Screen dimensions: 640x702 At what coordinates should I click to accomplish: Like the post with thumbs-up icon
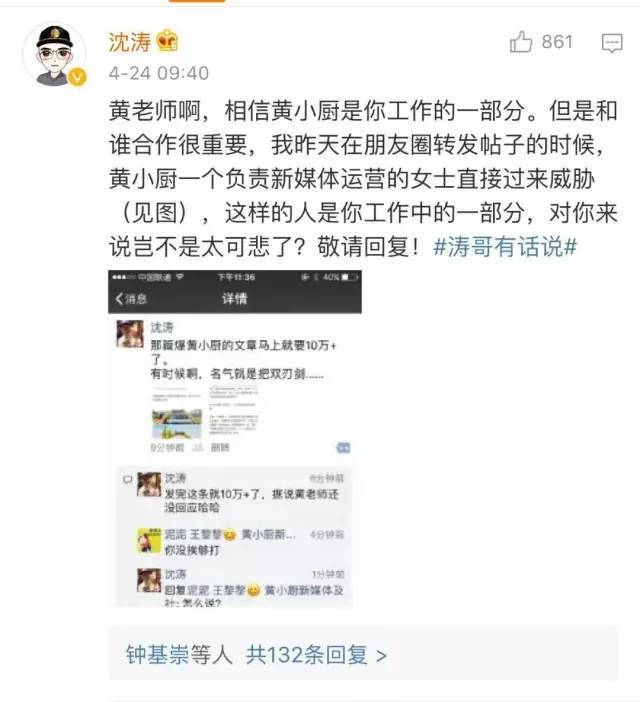pyautogui.click(x=521, y=42)
